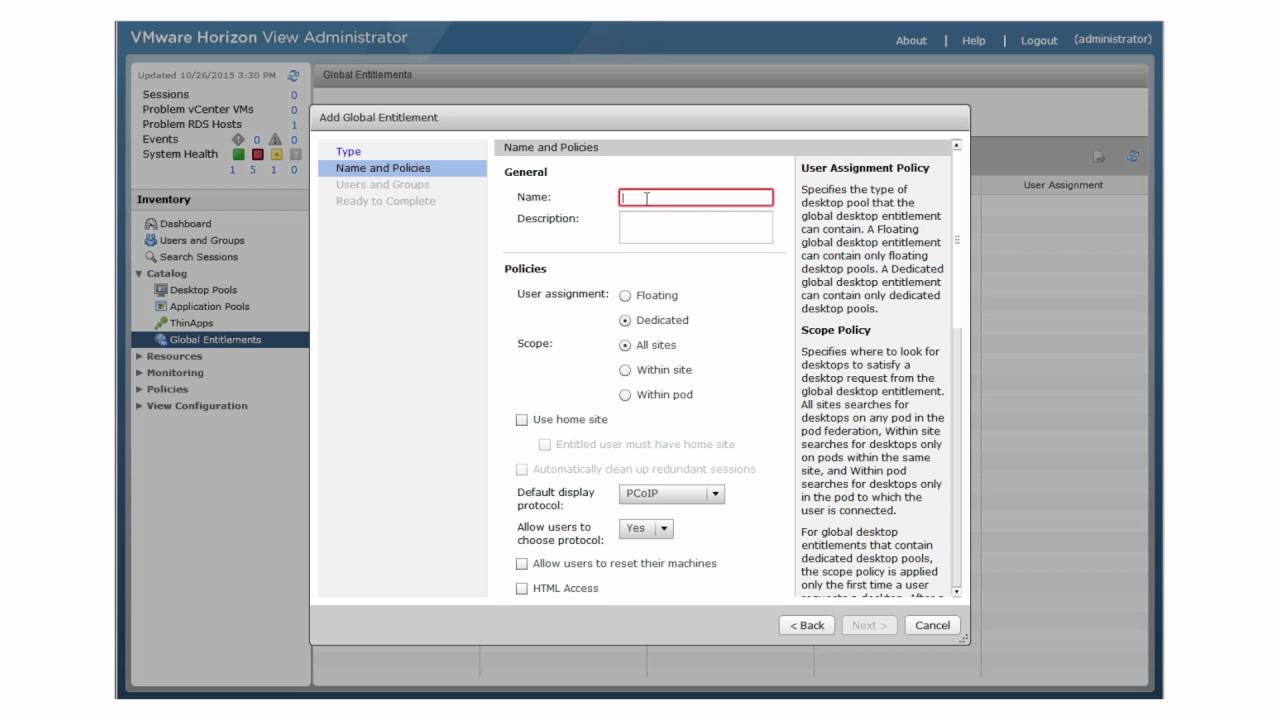Collapse the Catalog tree section
This screenshot has height=720, width=1280.
(x=139, y=274)
